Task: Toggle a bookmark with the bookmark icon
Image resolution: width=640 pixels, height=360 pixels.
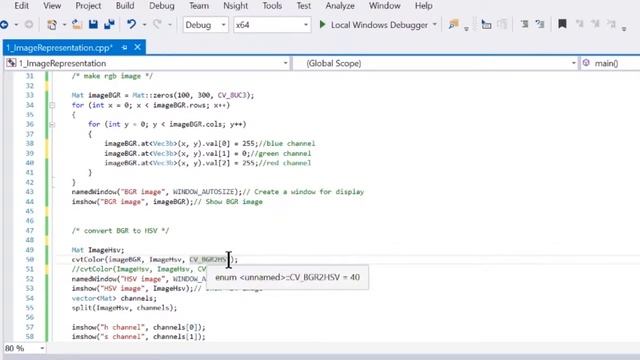Action: (562, 24)
